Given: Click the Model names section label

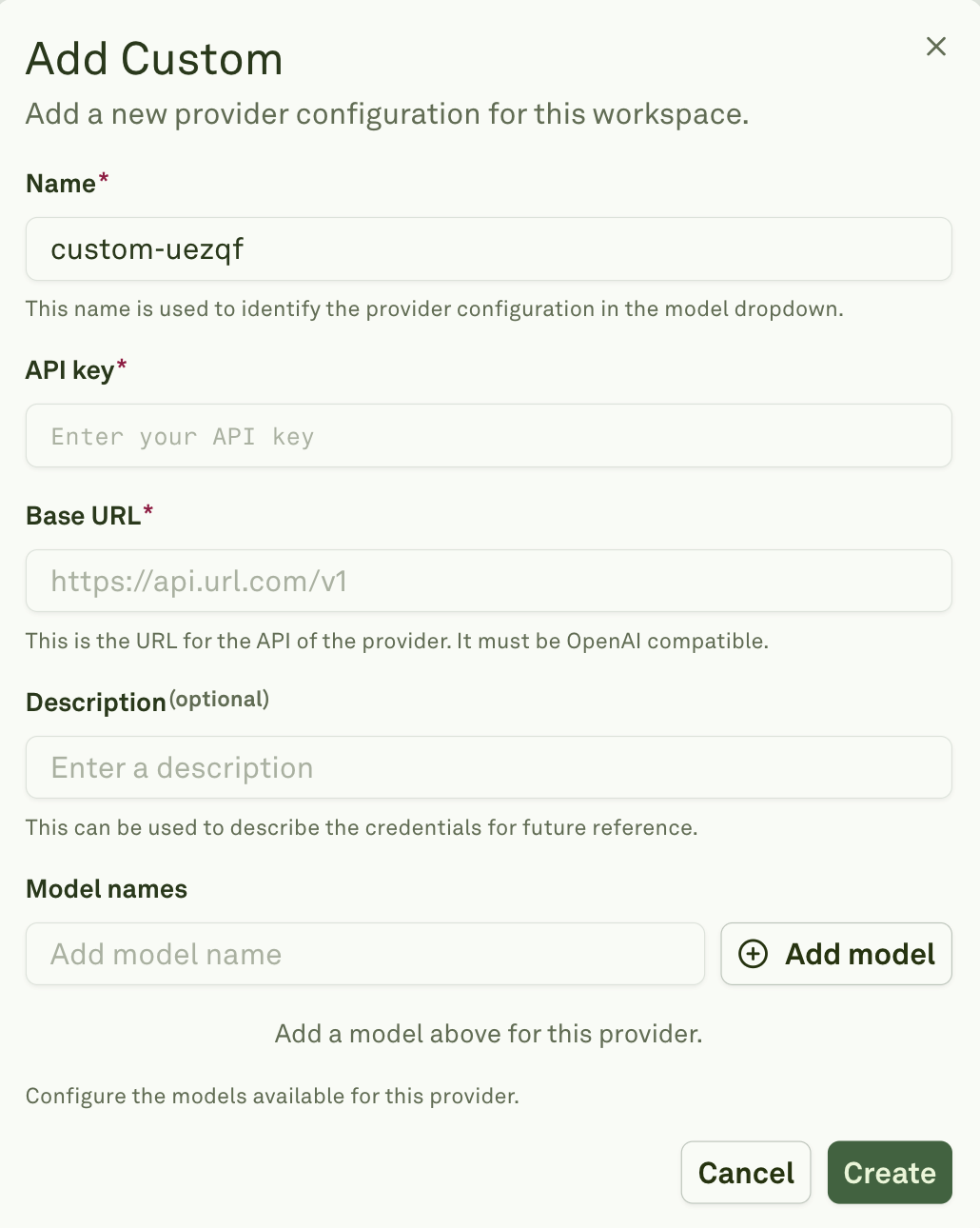Looking at the screenshot, I should [x=106, y=888].
